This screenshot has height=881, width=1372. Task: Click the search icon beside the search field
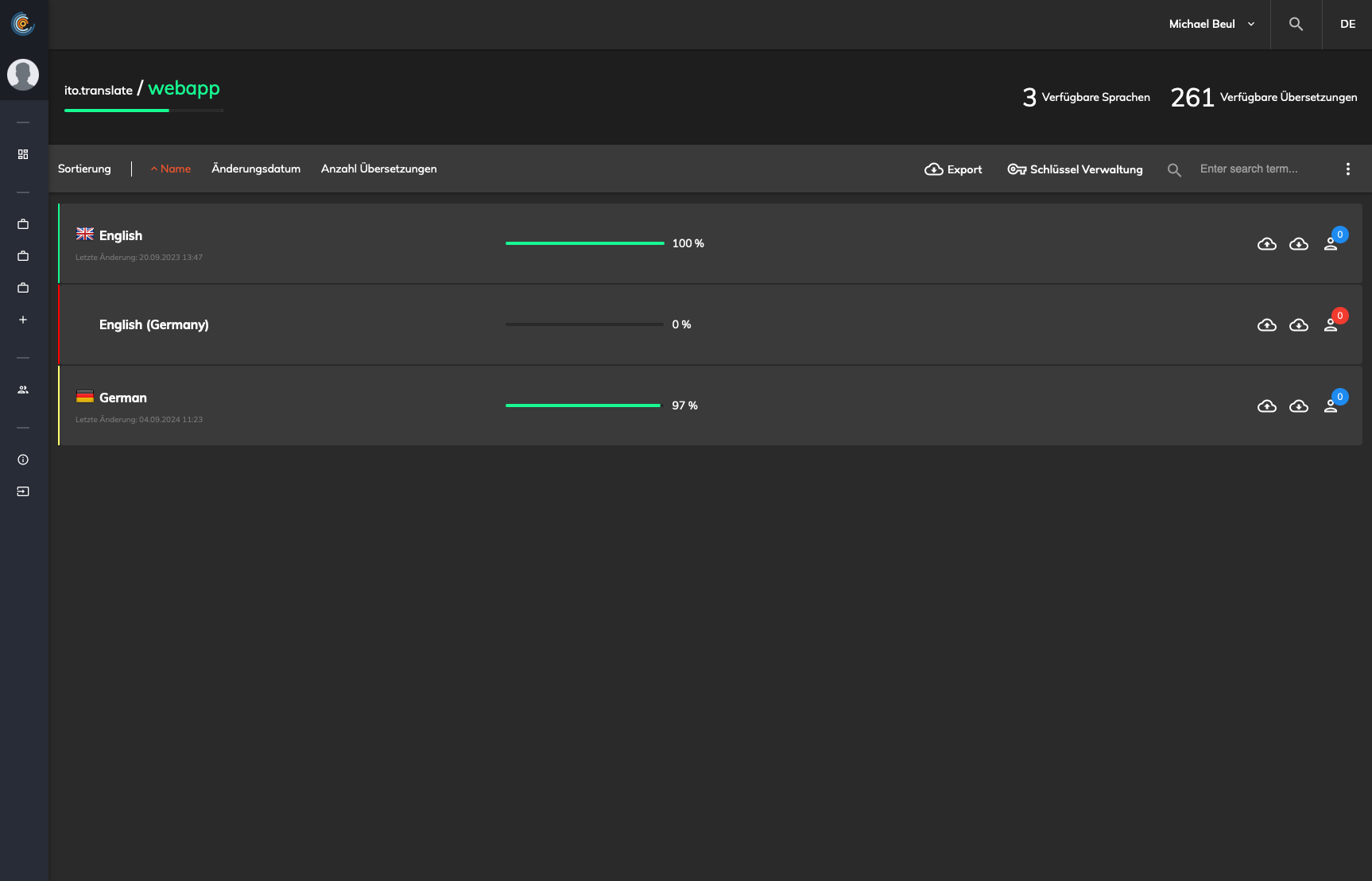(x=1174, y=169)
